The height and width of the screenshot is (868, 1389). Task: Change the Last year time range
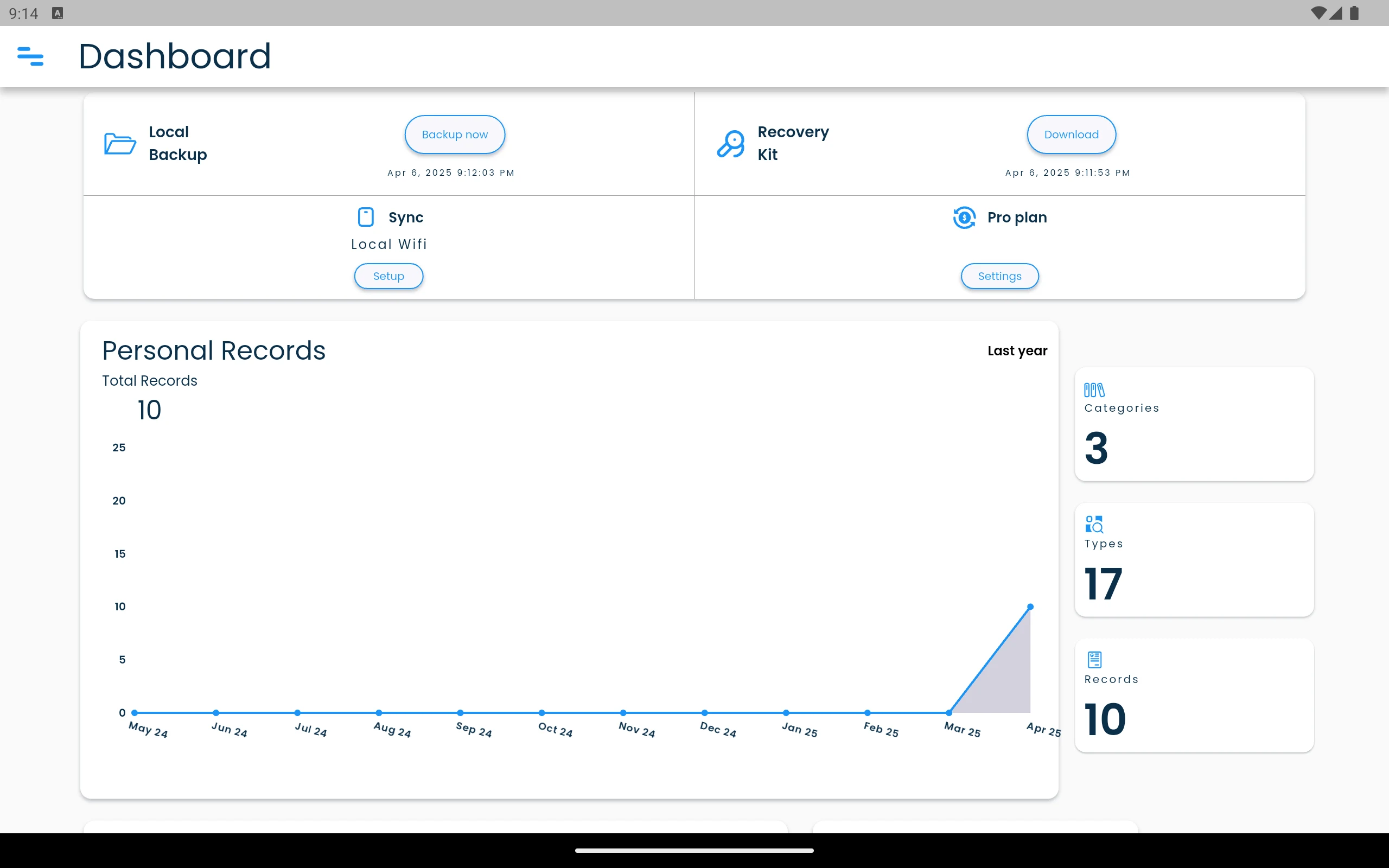pos(1017,351)
